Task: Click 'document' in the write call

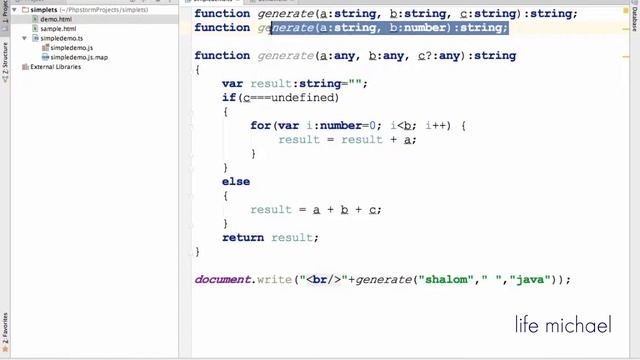Action: click(222, 280)
